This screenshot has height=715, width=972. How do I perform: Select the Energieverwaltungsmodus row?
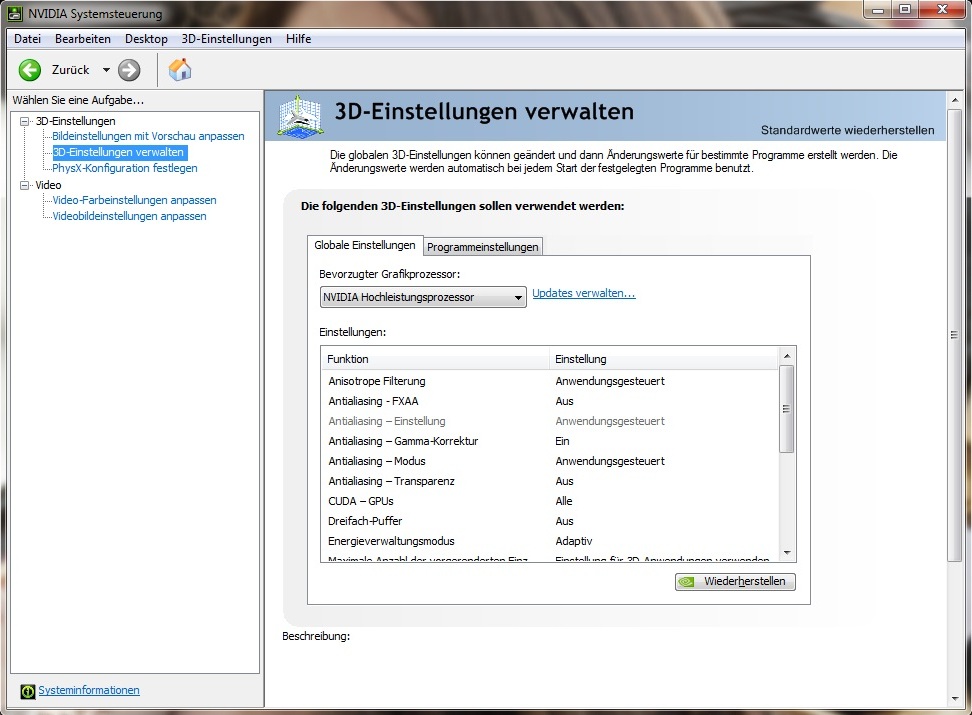click(549, 541)
